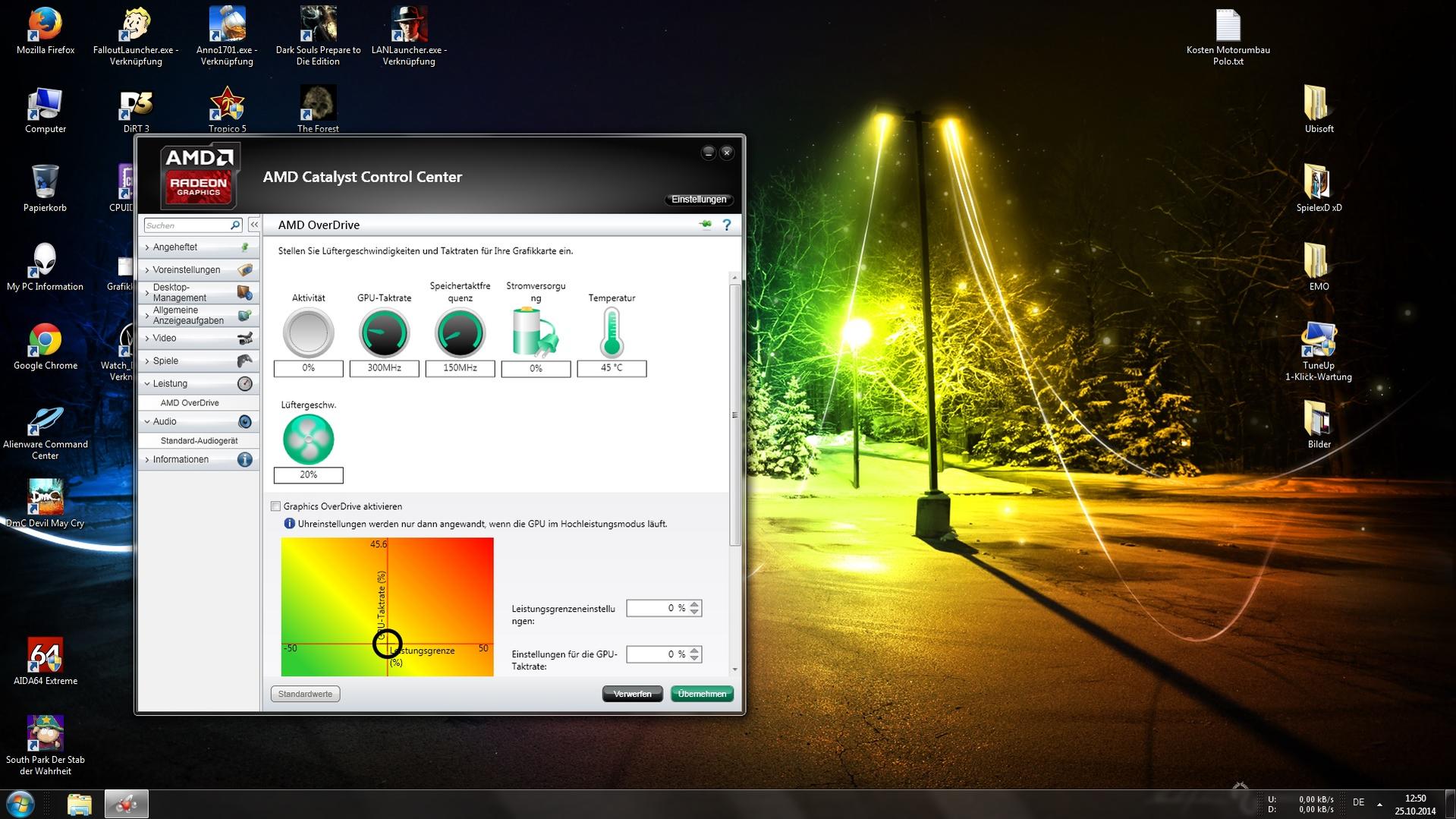Minimize the Catalyst Control Center window
The image size is (1456, 819).
point(708,153)
